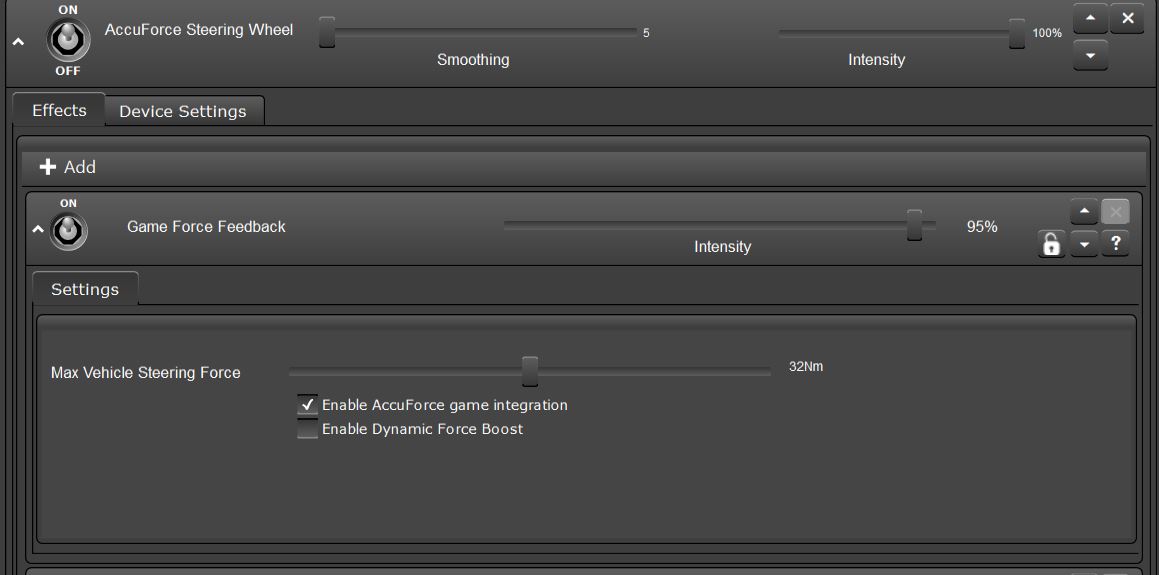Image resolution: width=1159 pixels, height=575 pixels.
Task: Move AccuForce Steering Wheel device down
Action: [1090, 56]
